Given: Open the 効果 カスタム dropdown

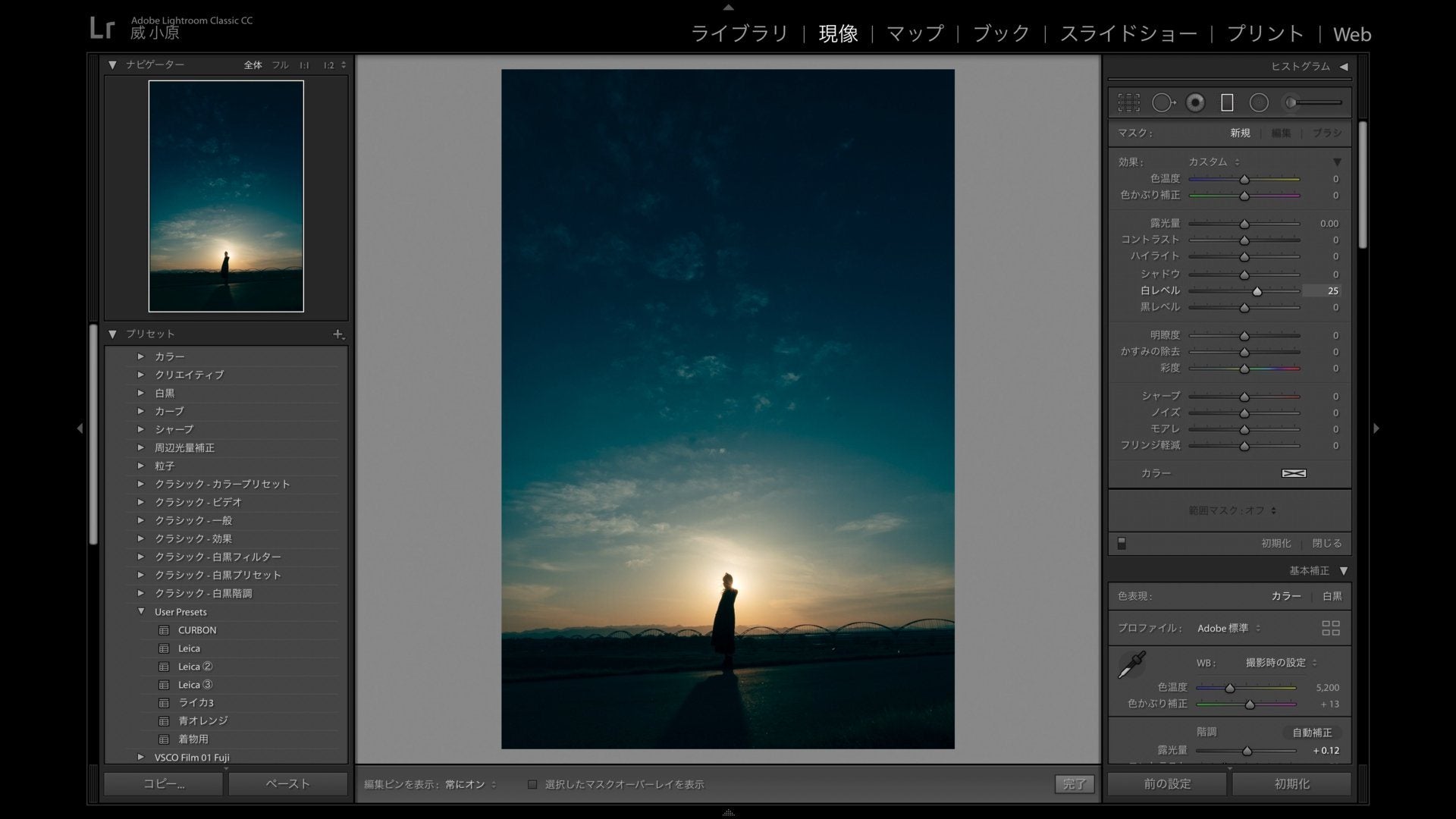Looking at the screenshot, I should pyautogui.click(x=1214, y=162).
